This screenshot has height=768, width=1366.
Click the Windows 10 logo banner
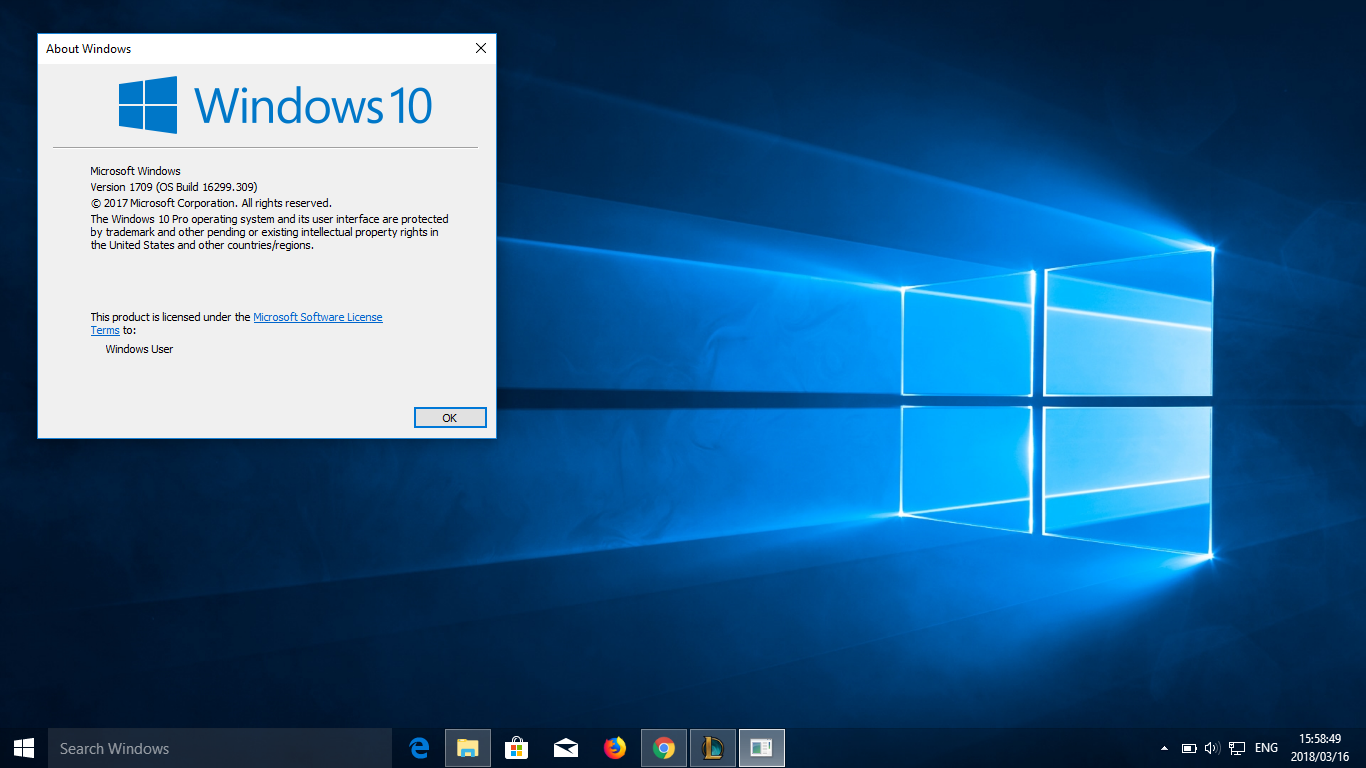(x=275, y=105)
